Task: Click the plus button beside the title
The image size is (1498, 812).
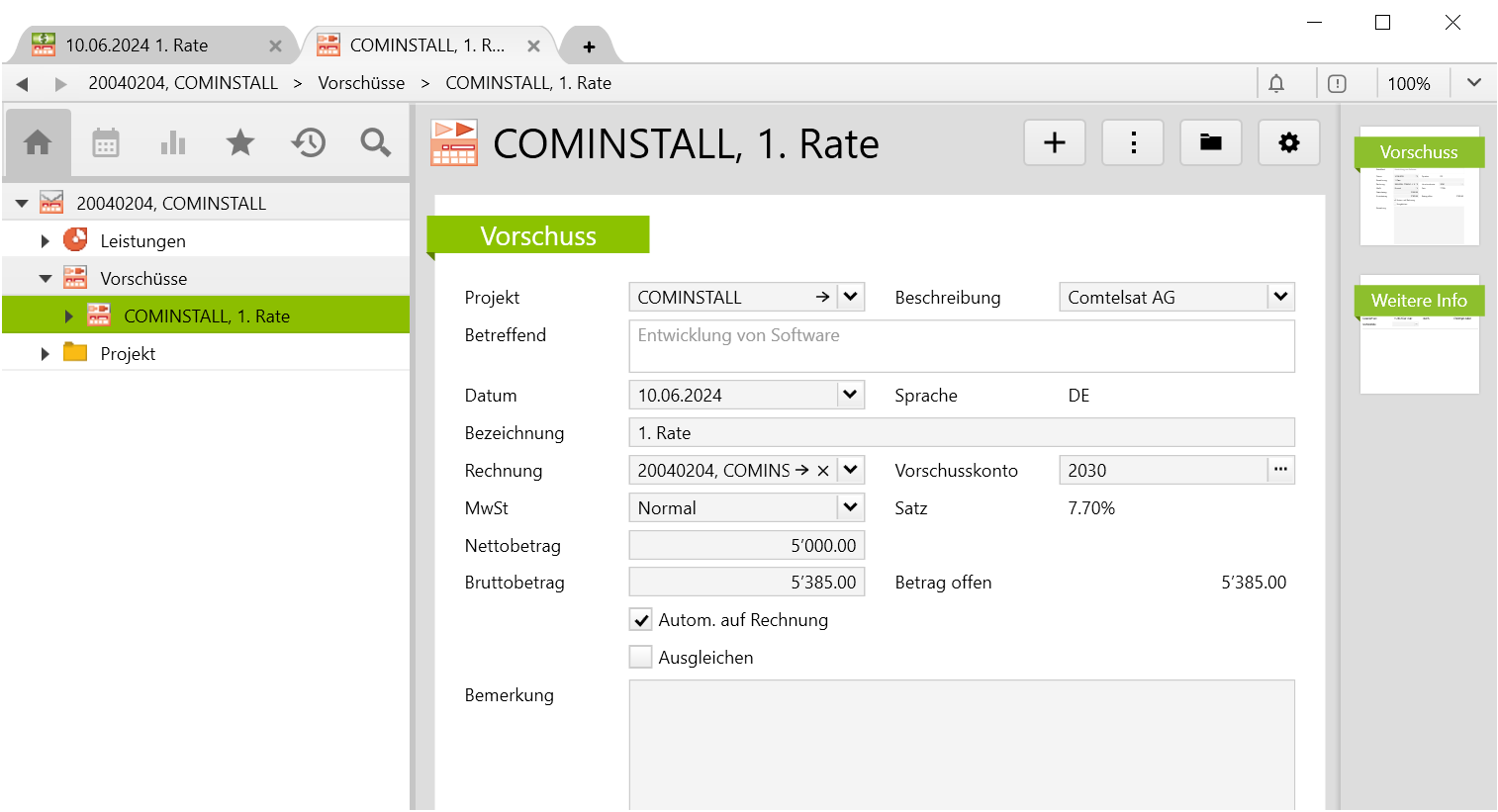Action: coord(1054,143)
